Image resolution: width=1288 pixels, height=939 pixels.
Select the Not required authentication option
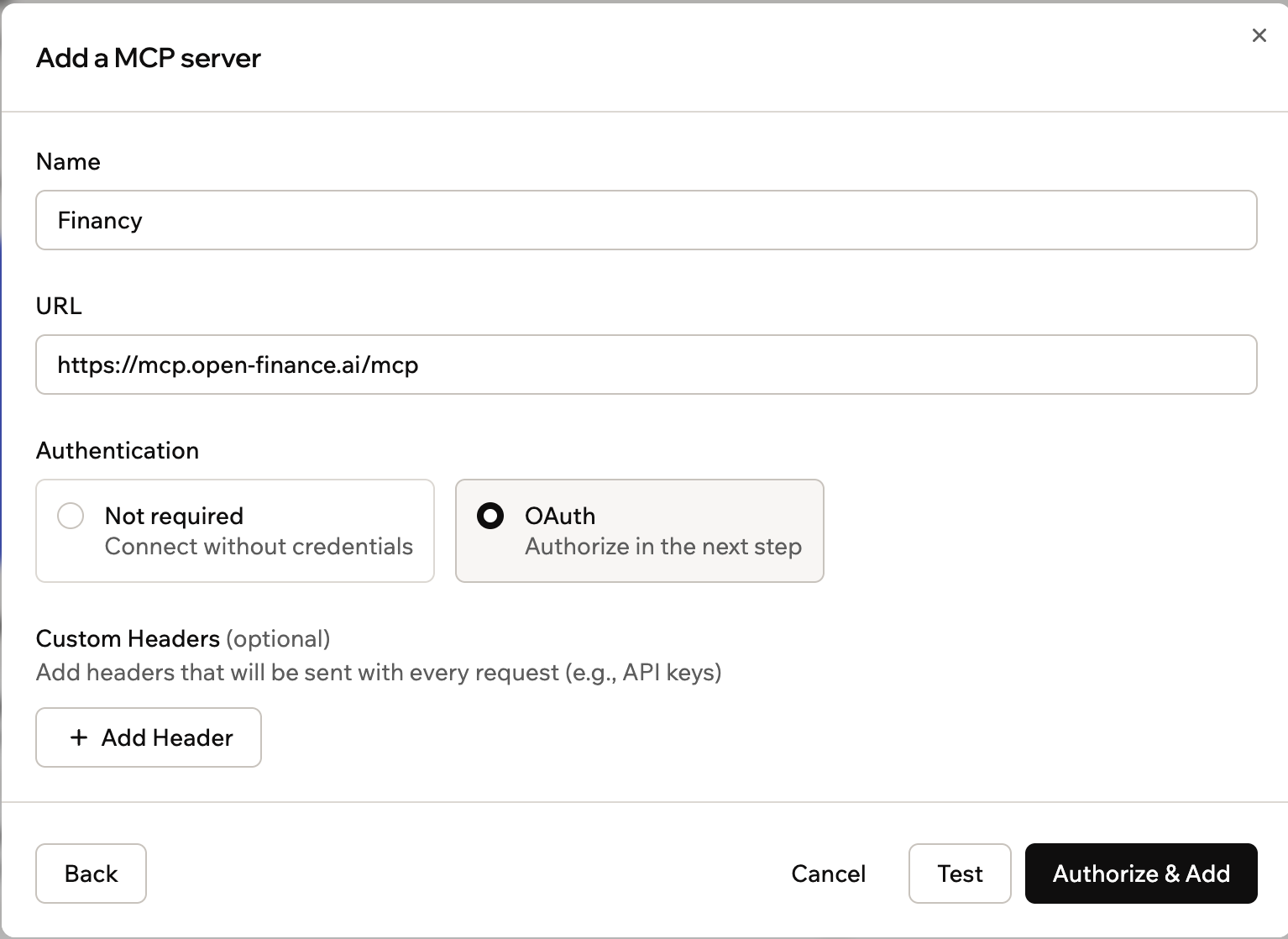coord(235,531)
